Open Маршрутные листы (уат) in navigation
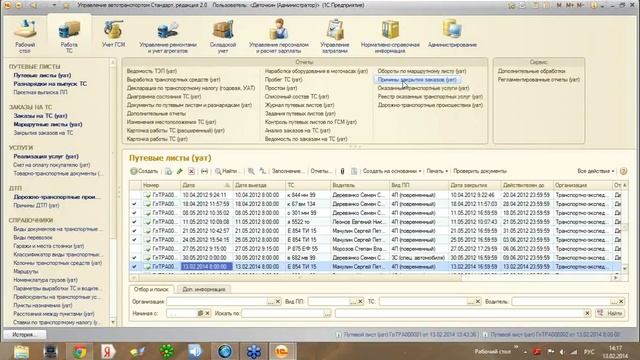Viewport: 640px width, 360px height. pyautogui.click(x=48, y=124)
